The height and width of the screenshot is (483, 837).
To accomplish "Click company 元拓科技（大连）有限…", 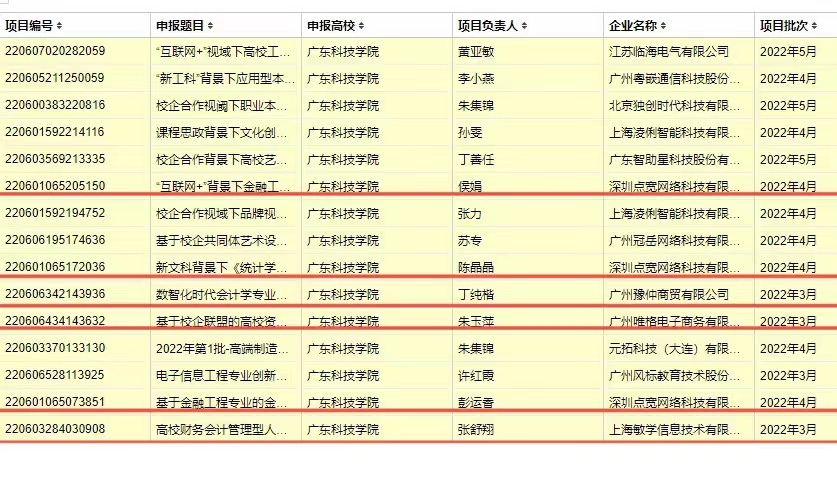I will 674,348.
